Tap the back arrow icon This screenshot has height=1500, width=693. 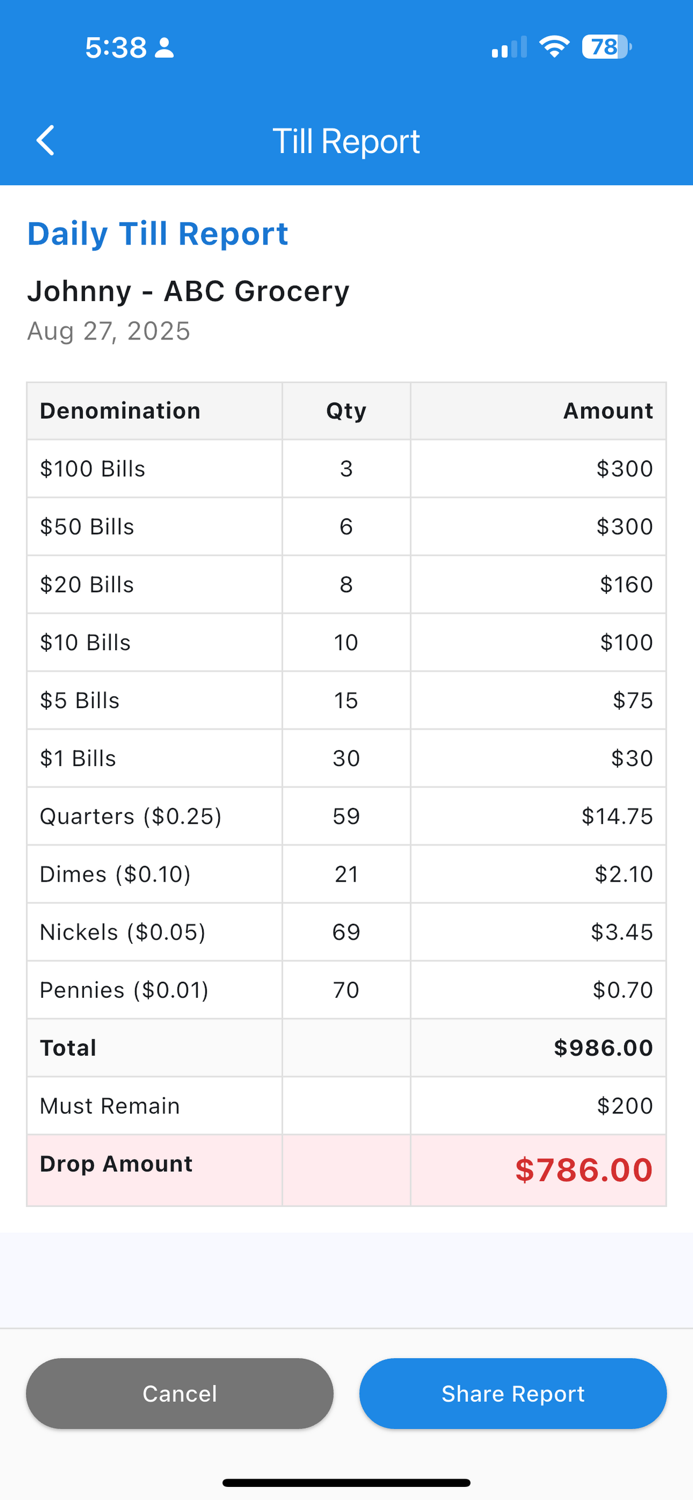tap(46, 141)
